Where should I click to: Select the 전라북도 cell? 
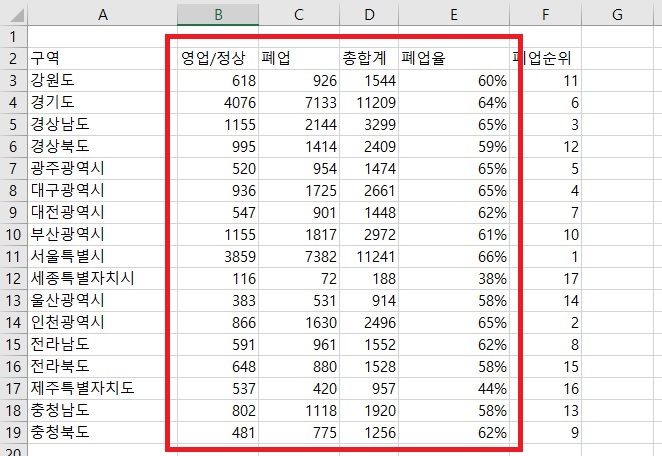point(103,366)
